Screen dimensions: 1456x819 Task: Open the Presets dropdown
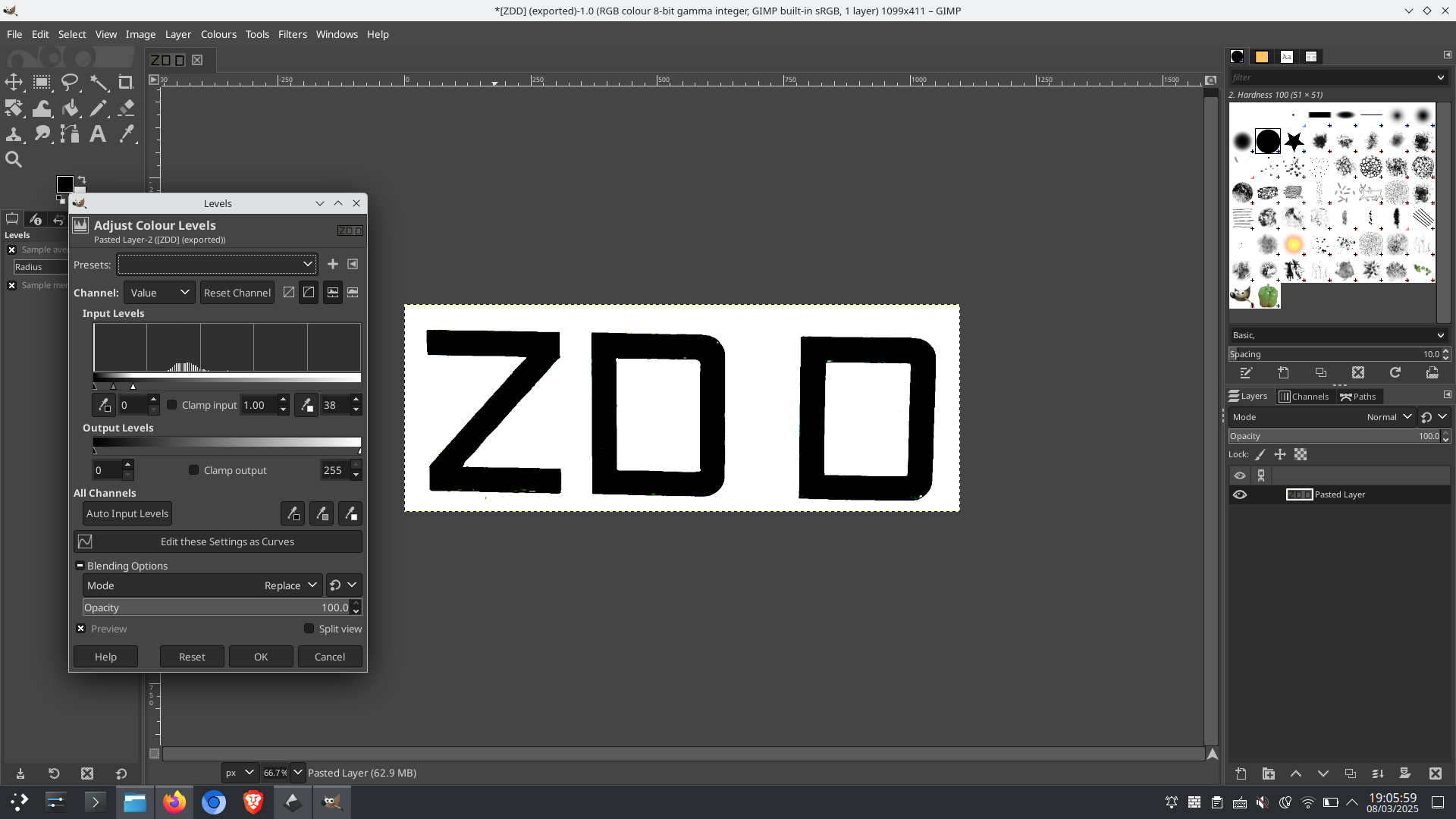pos(217,264)
